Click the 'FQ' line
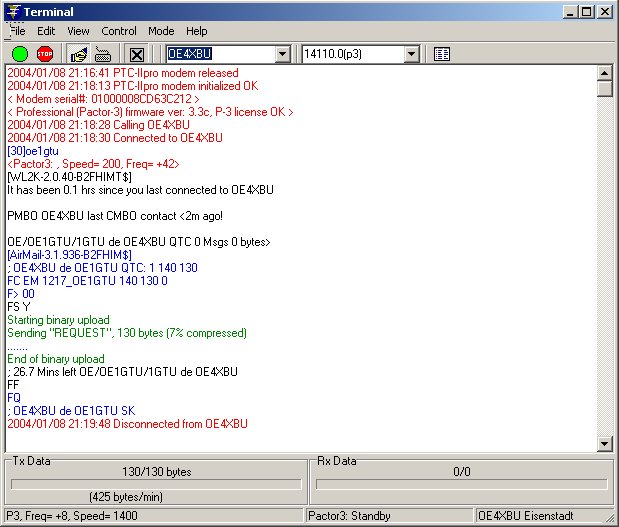Viewport: 619px width, 527px height. tap(14, 398)
